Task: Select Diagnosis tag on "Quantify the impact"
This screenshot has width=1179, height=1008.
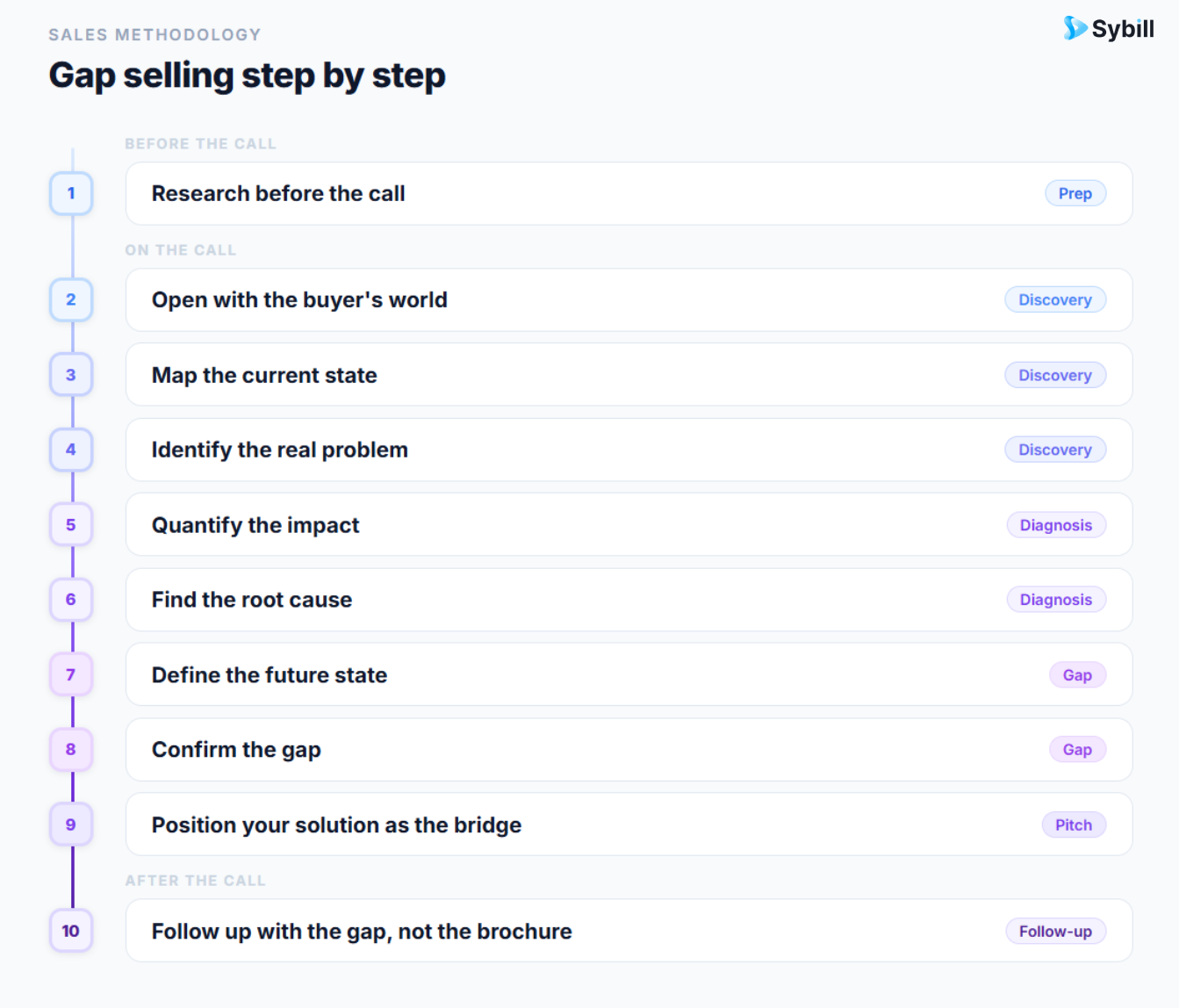Action: pos(1056,525)
